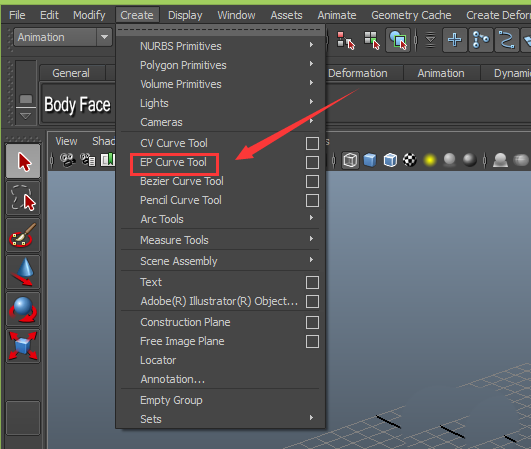
Task: Enable use all lights yellow icon
Action: 430,160
